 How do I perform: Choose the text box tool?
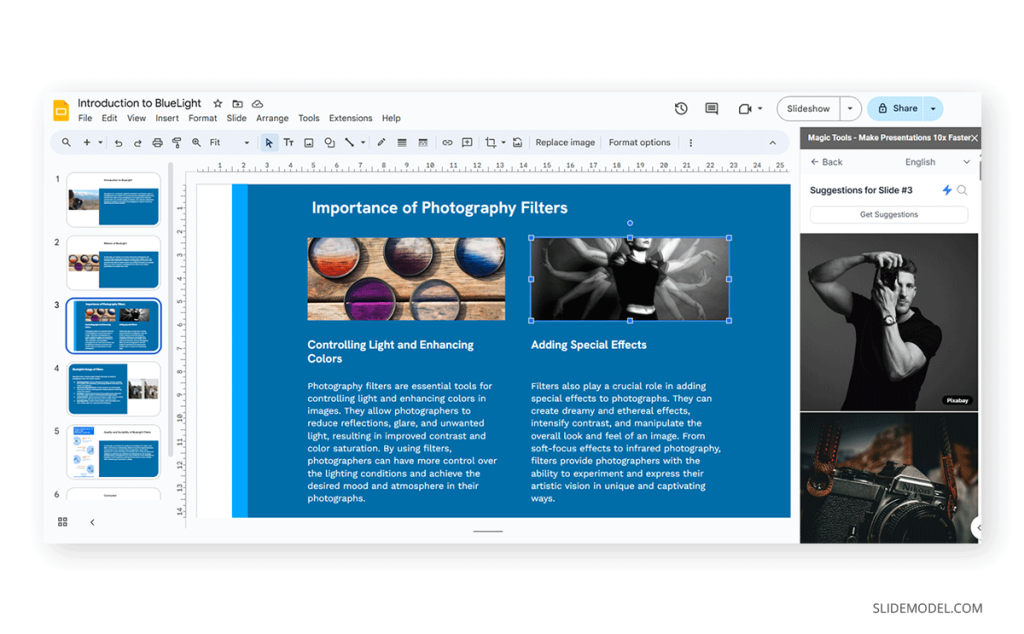coord(289,143)
